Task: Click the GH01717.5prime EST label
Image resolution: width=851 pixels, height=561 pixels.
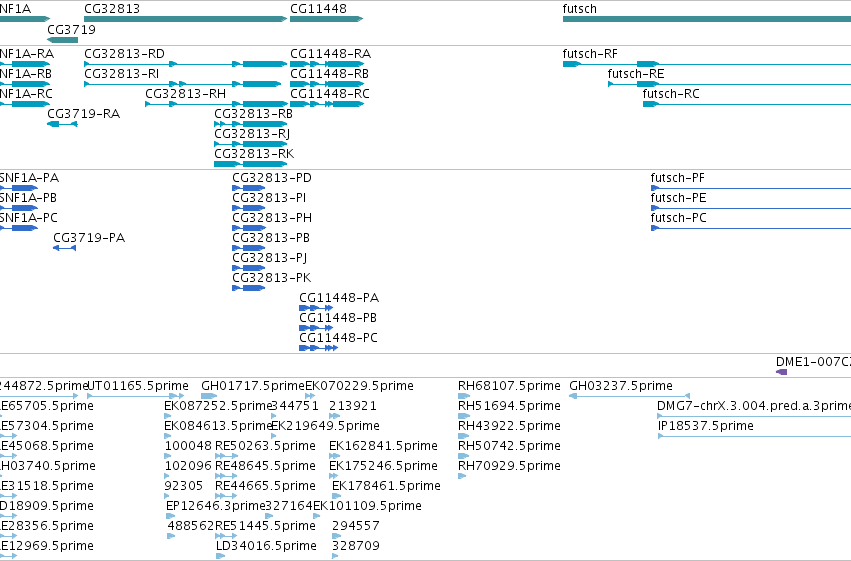Action: [x=253, y=386]
